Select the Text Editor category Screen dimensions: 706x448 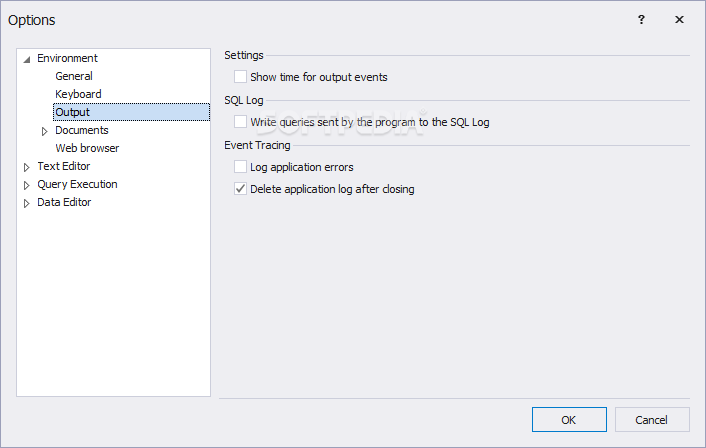63,166
